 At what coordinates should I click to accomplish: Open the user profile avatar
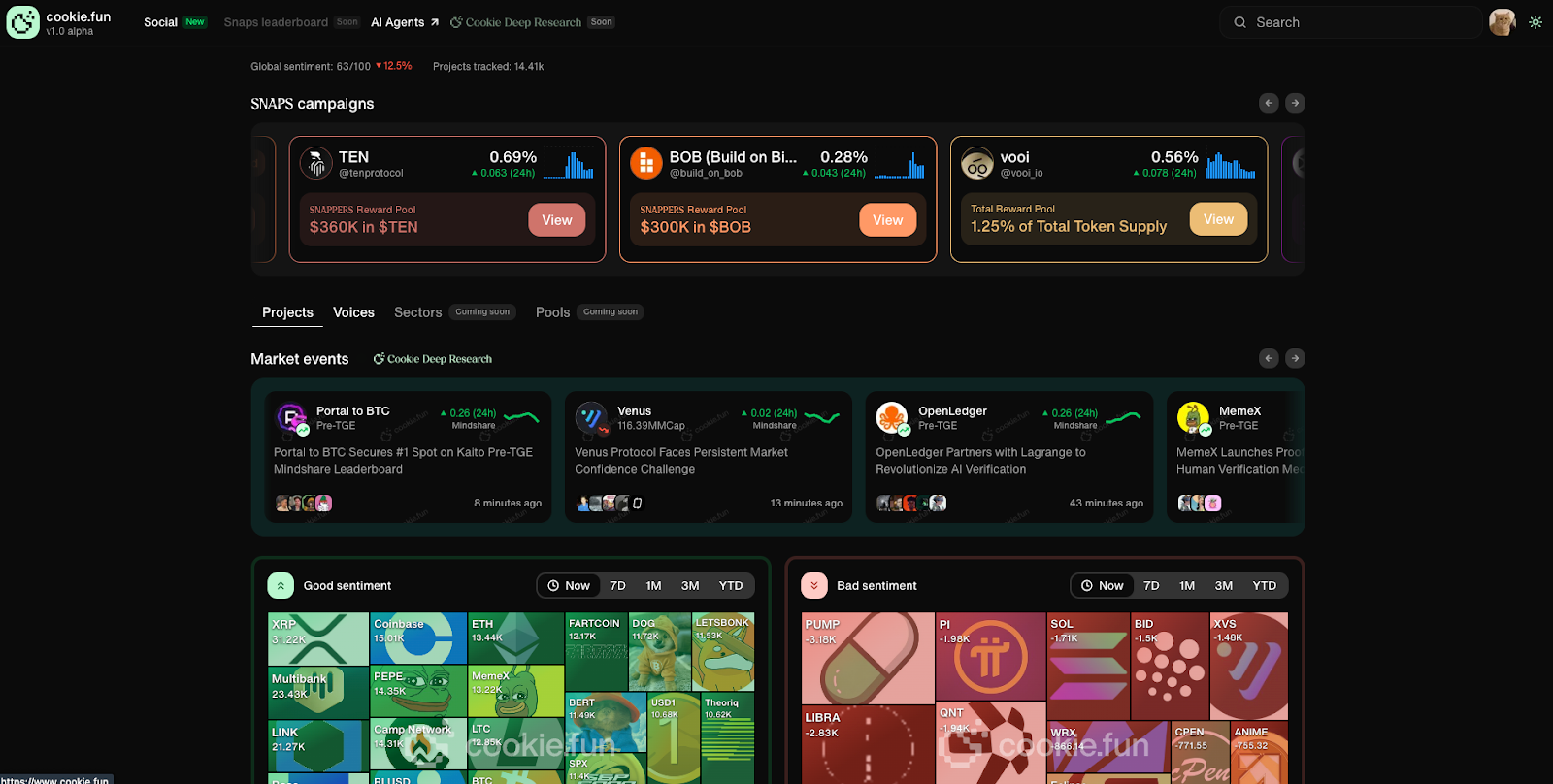(1502, 22)
